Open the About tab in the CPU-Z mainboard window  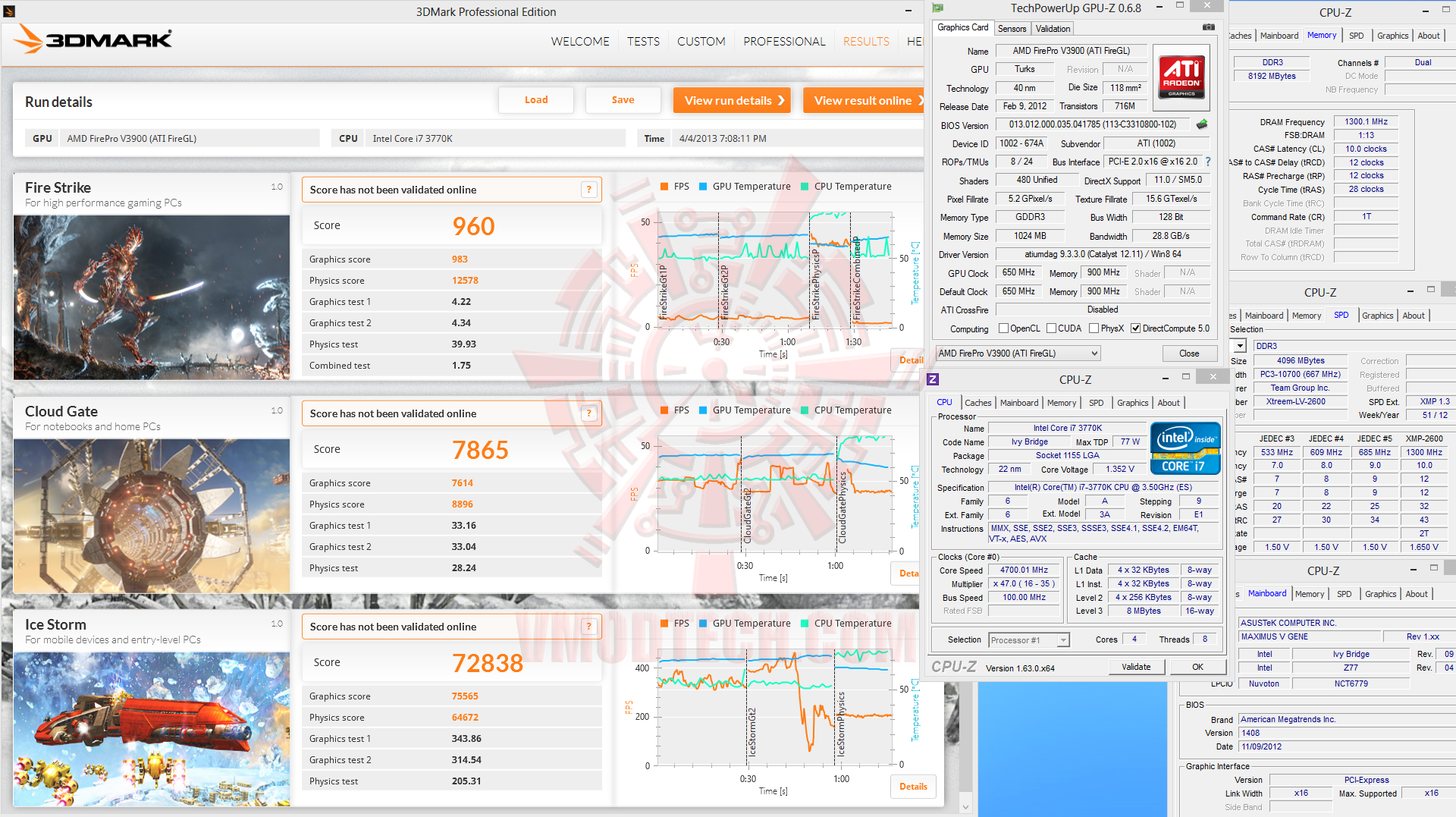(1416, 594)
